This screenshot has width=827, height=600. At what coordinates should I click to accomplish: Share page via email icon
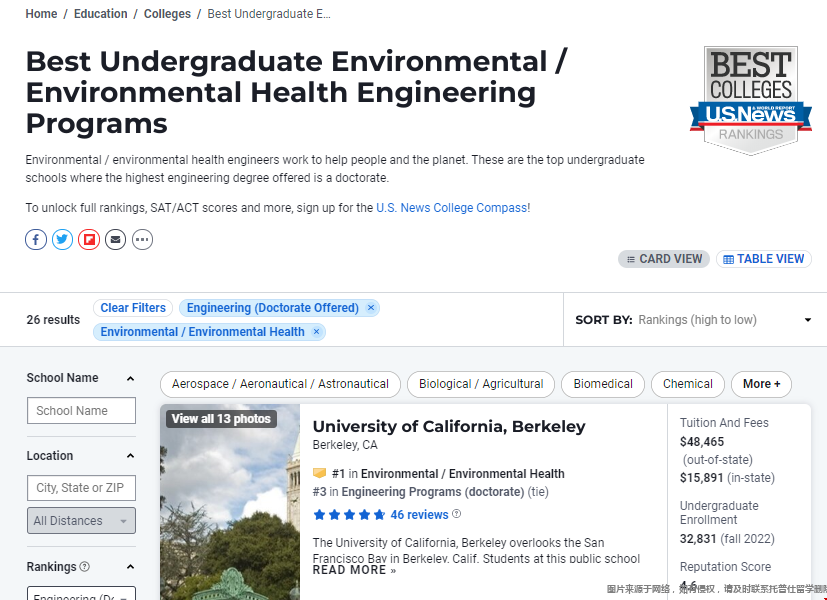click(x=116, y=240)
